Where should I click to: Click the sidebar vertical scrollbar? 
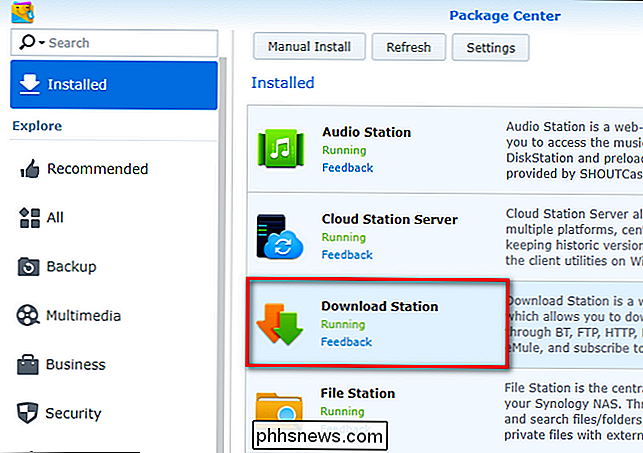pyautogui.click(x=222, y=254)
